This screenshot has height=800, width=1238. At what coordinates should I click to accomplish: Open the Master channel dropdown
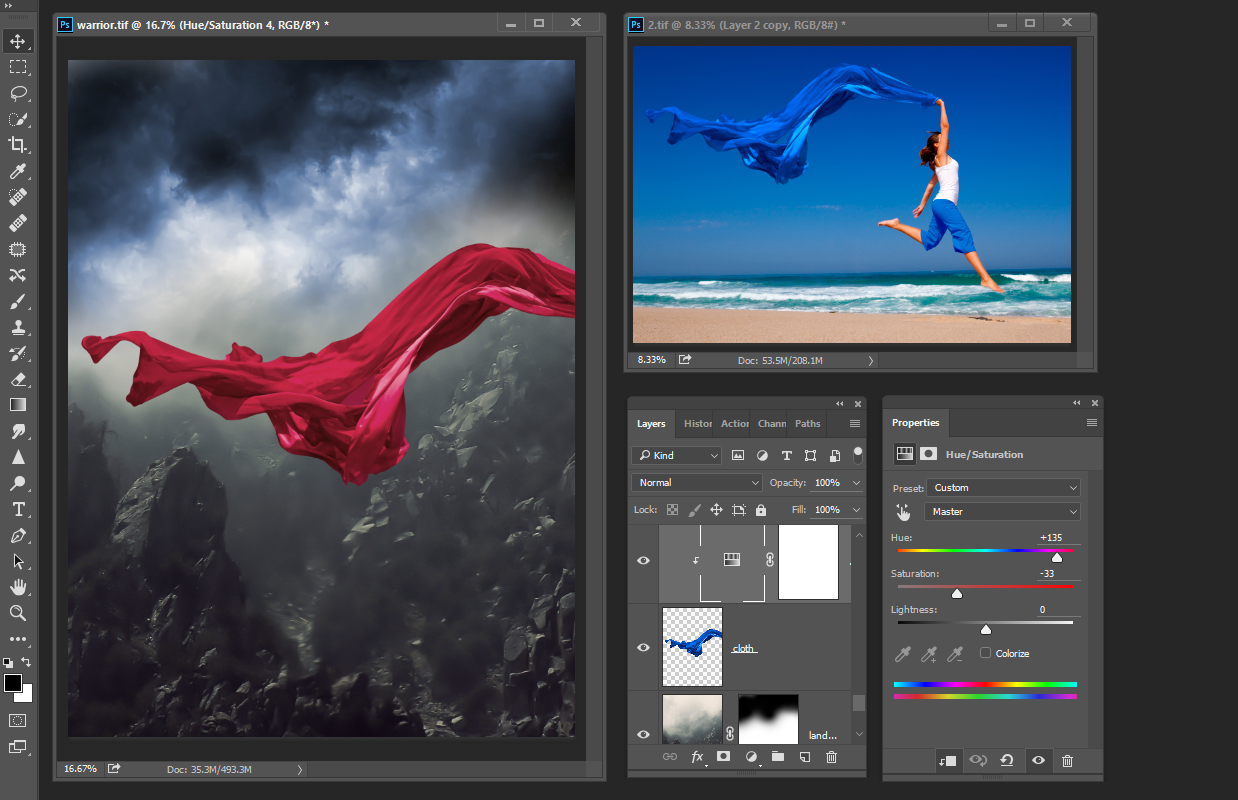[1003, 512]
